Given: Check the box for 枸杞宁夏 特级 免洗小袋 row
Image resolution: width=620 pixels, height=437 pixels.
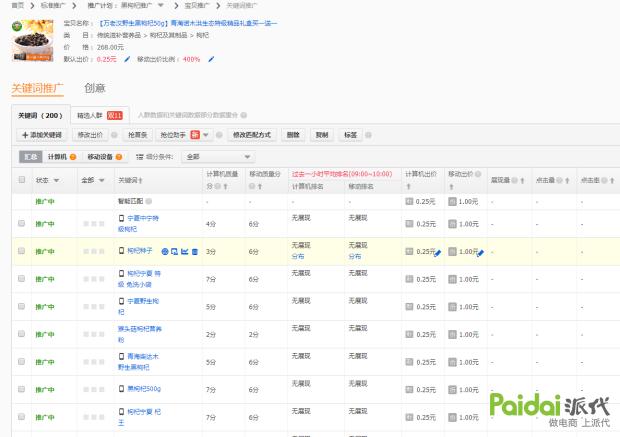Looking at the screenshot, I should 22,279.
